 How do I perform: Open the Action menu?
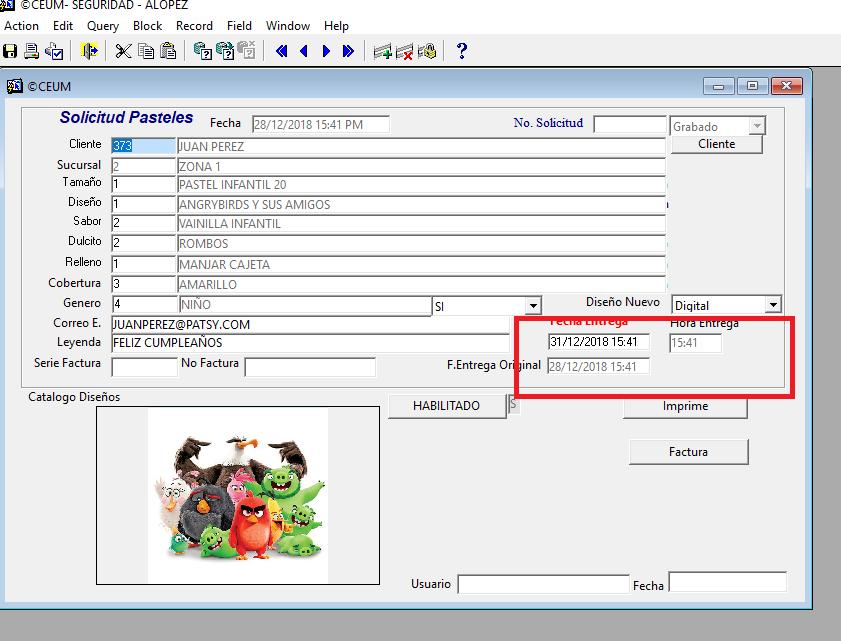21,26
